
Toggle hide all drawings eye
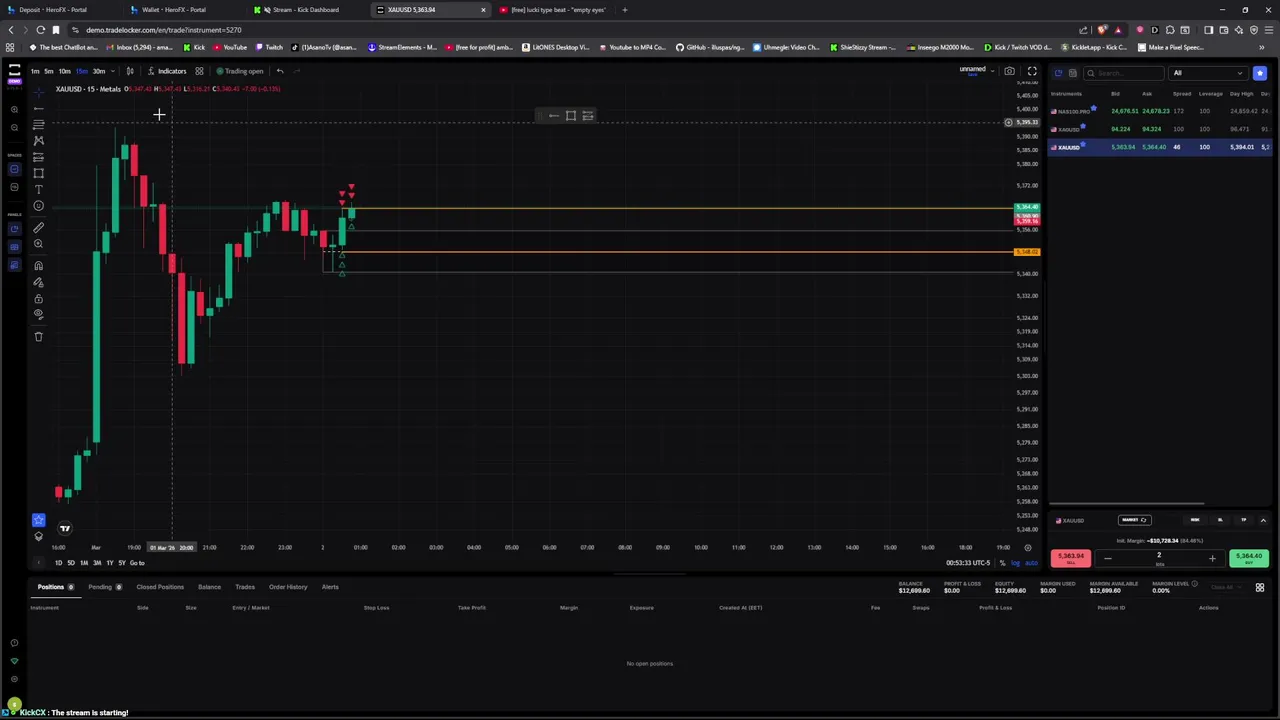(x=39, y=314)
